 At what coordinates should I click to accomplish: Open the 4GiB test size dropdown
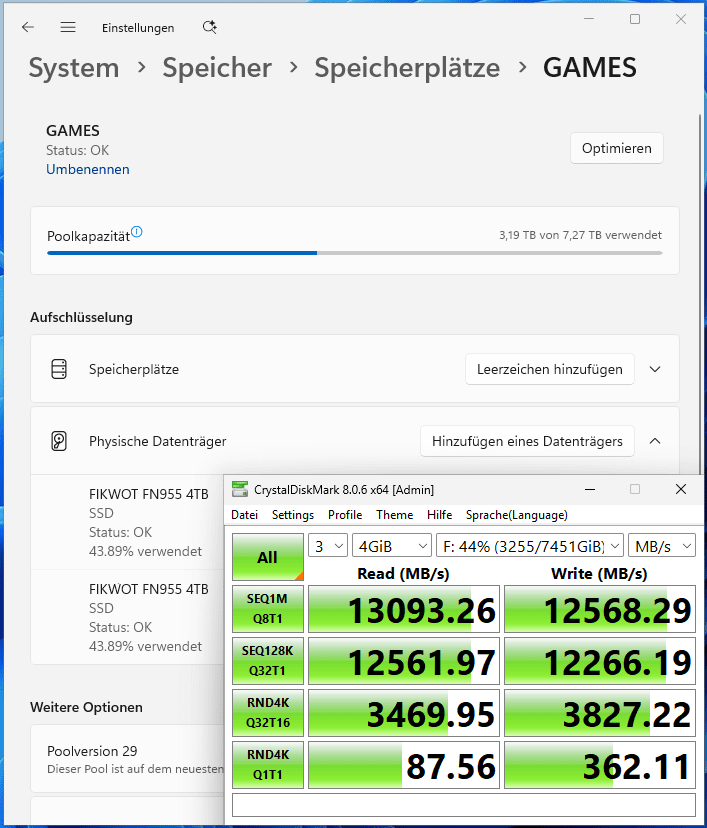392,545
